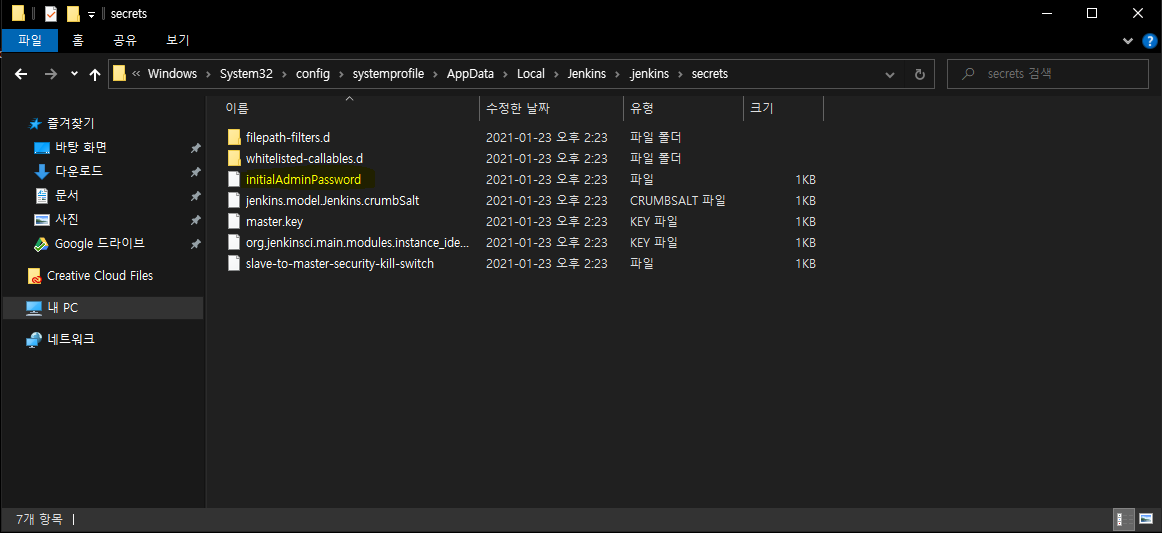Open the recent locations dropdown arrow

[74, 74]
